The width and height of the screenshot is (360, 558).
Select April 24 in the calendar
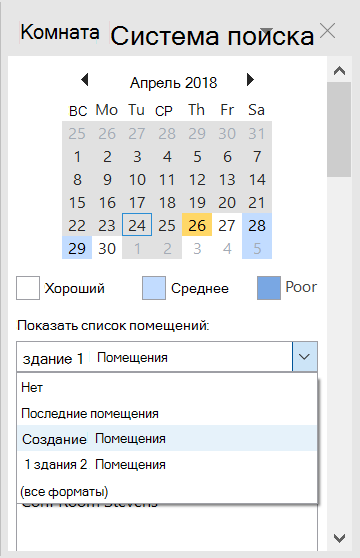tap(137, 225)
